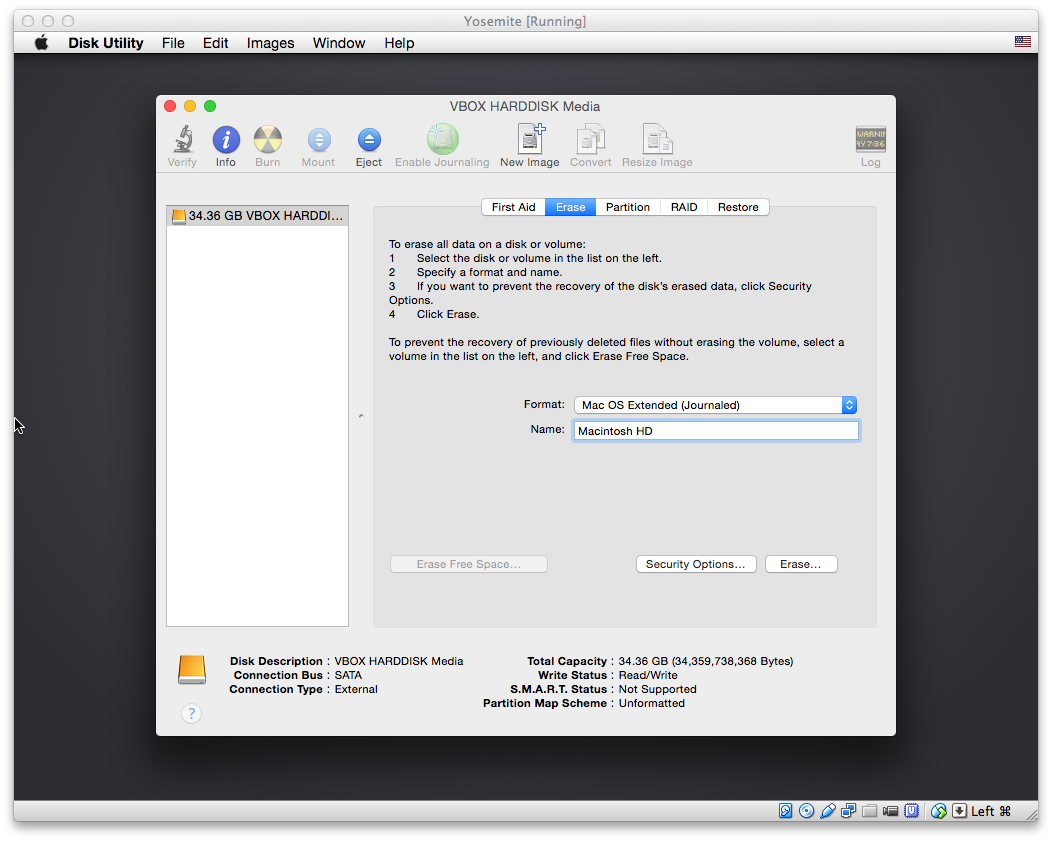The width and height of the screenshot is (1052, 841).
Task: Click the Name text field
Action: (715, 431)
